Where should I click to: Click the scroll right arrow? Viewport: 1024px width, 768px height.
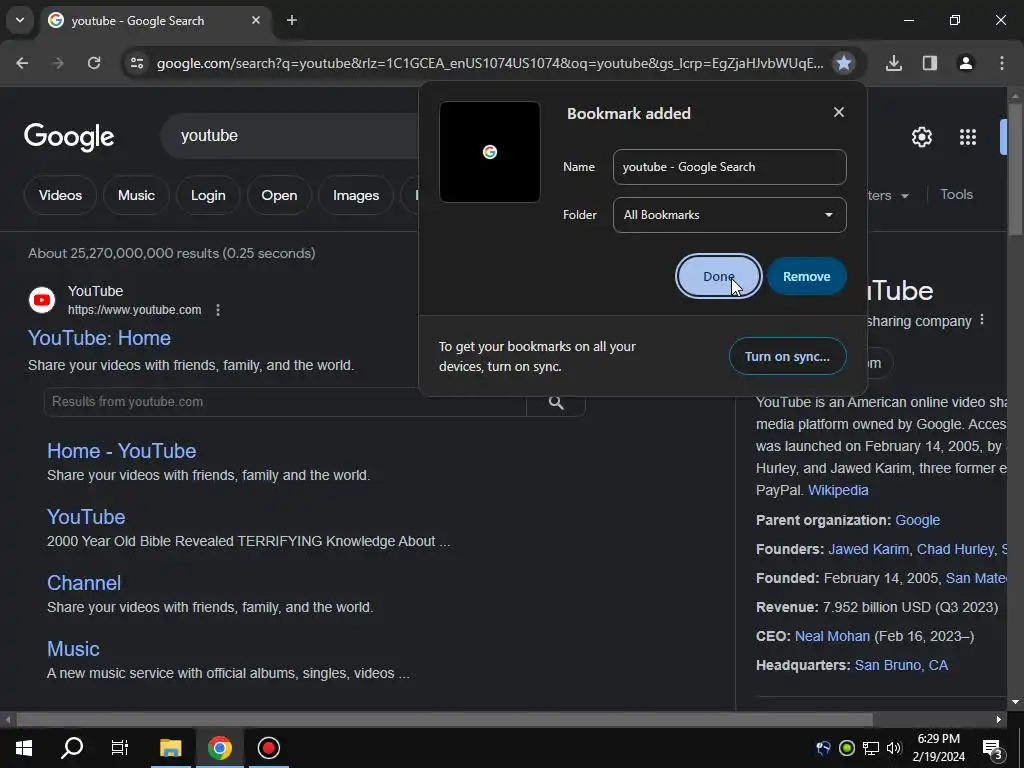click(x=999, y=720)
